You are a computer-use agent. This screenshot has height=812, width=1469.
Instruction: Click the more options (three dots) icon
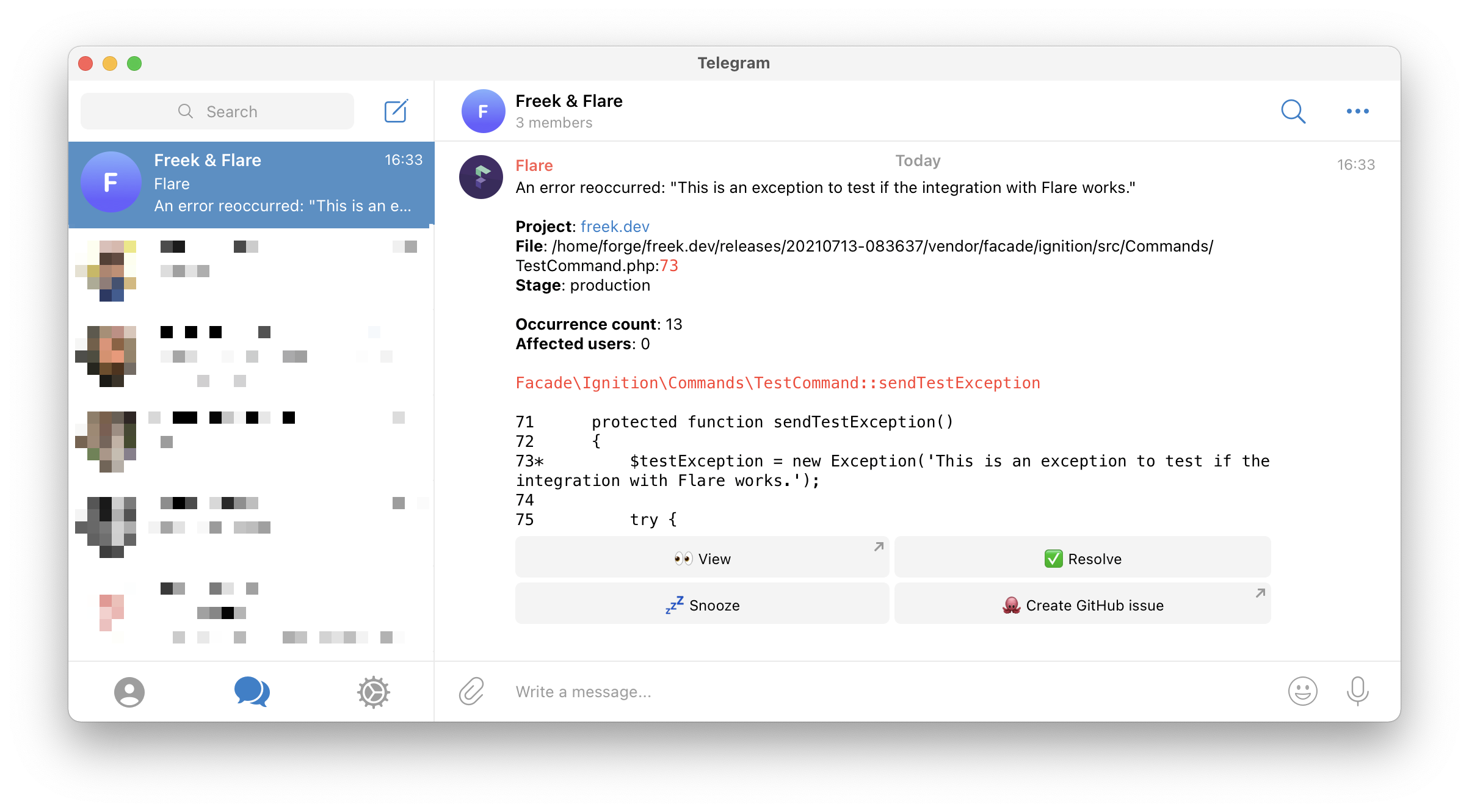[1358, 111]
